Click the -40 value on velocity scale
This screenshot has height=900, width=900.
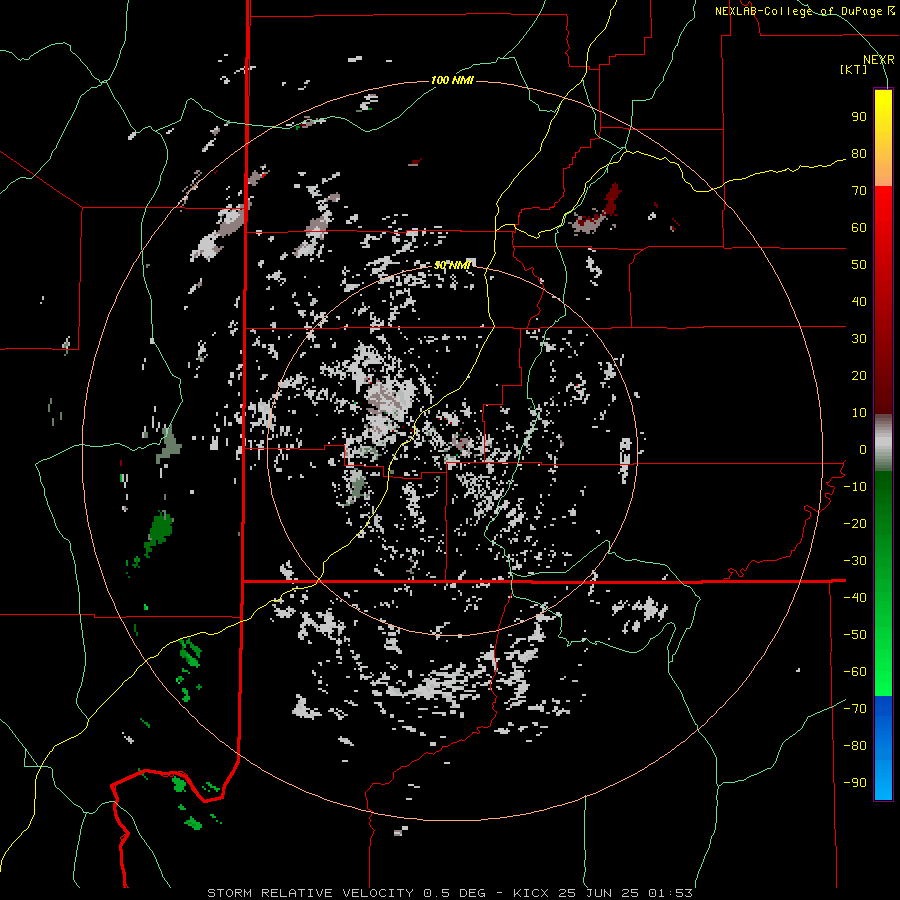click(x=855, y=598)
